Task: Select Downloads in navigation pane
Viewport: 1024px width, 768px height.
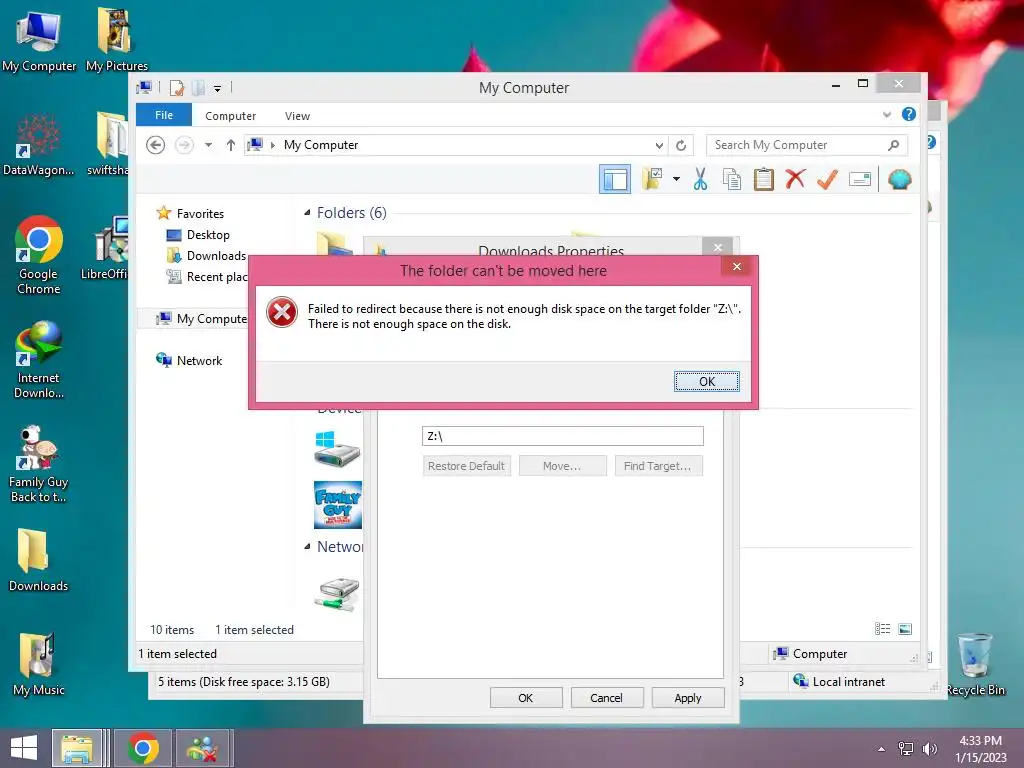Action: click(x=206, y=255)
